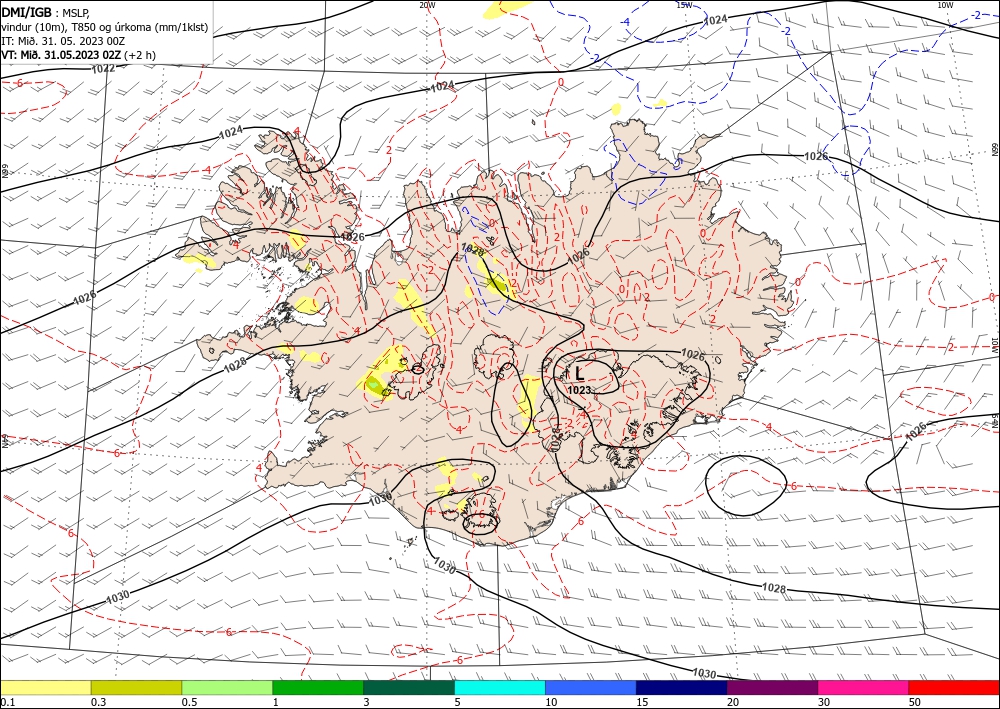Click the green 1–3 mm legend swatch
This screenshot has height=709, width=1000.
click(x=318, y=687)
